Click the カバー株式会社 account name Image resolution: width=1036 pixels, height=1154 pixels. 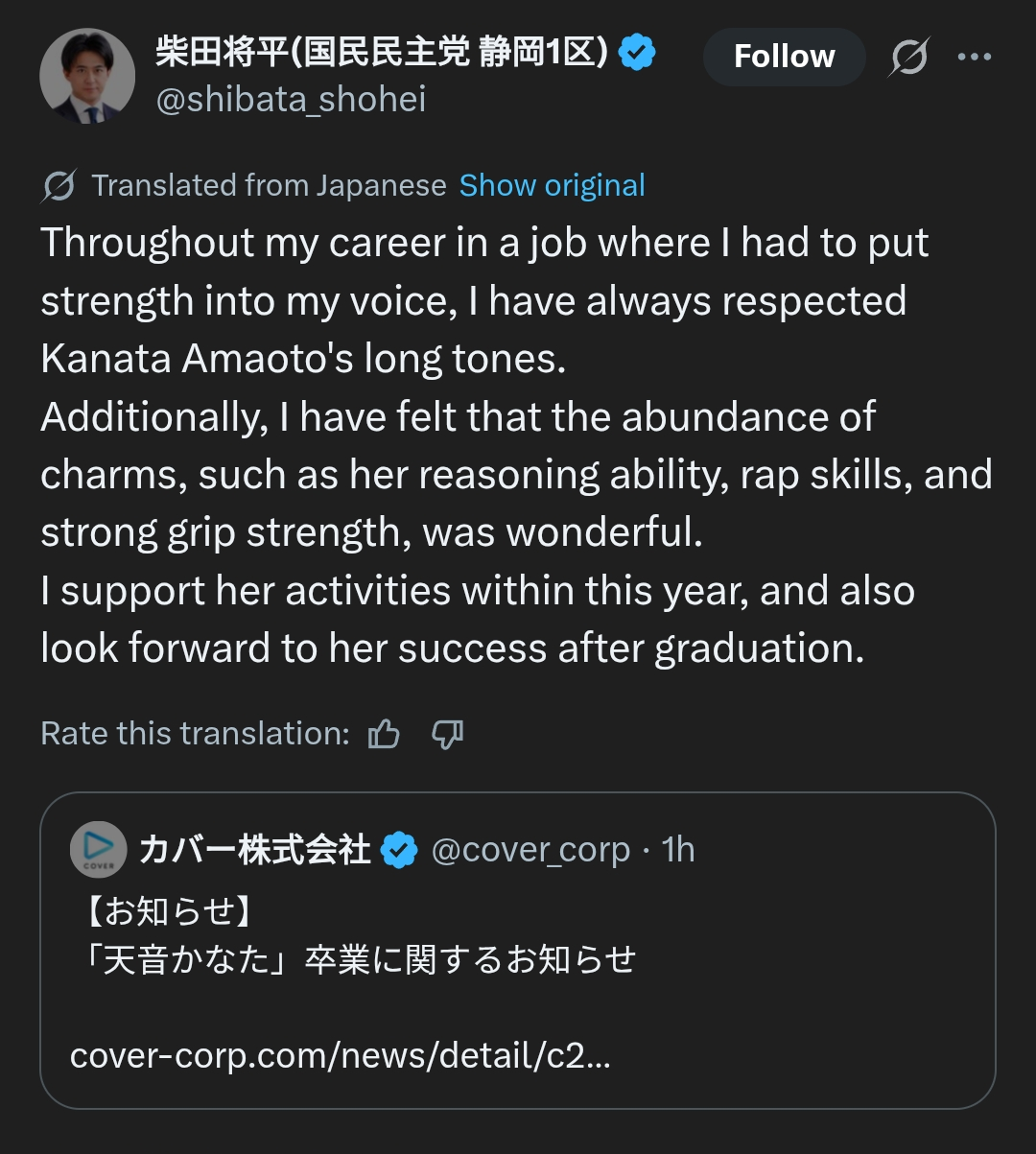[x=254, y=850]
